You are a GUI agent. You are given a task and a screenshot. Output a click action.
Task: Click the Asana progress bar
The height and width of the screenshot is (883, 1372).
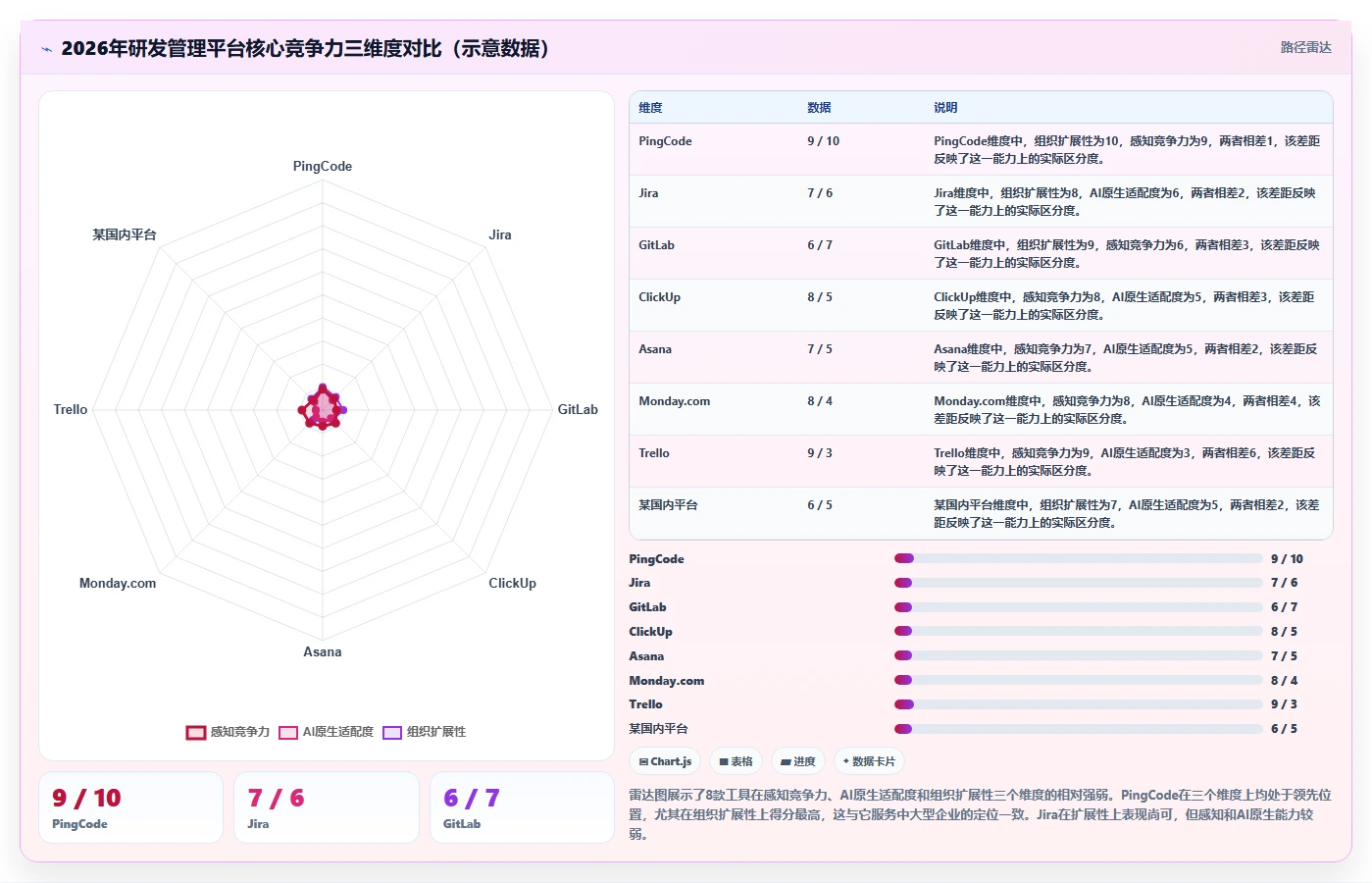1079,655
